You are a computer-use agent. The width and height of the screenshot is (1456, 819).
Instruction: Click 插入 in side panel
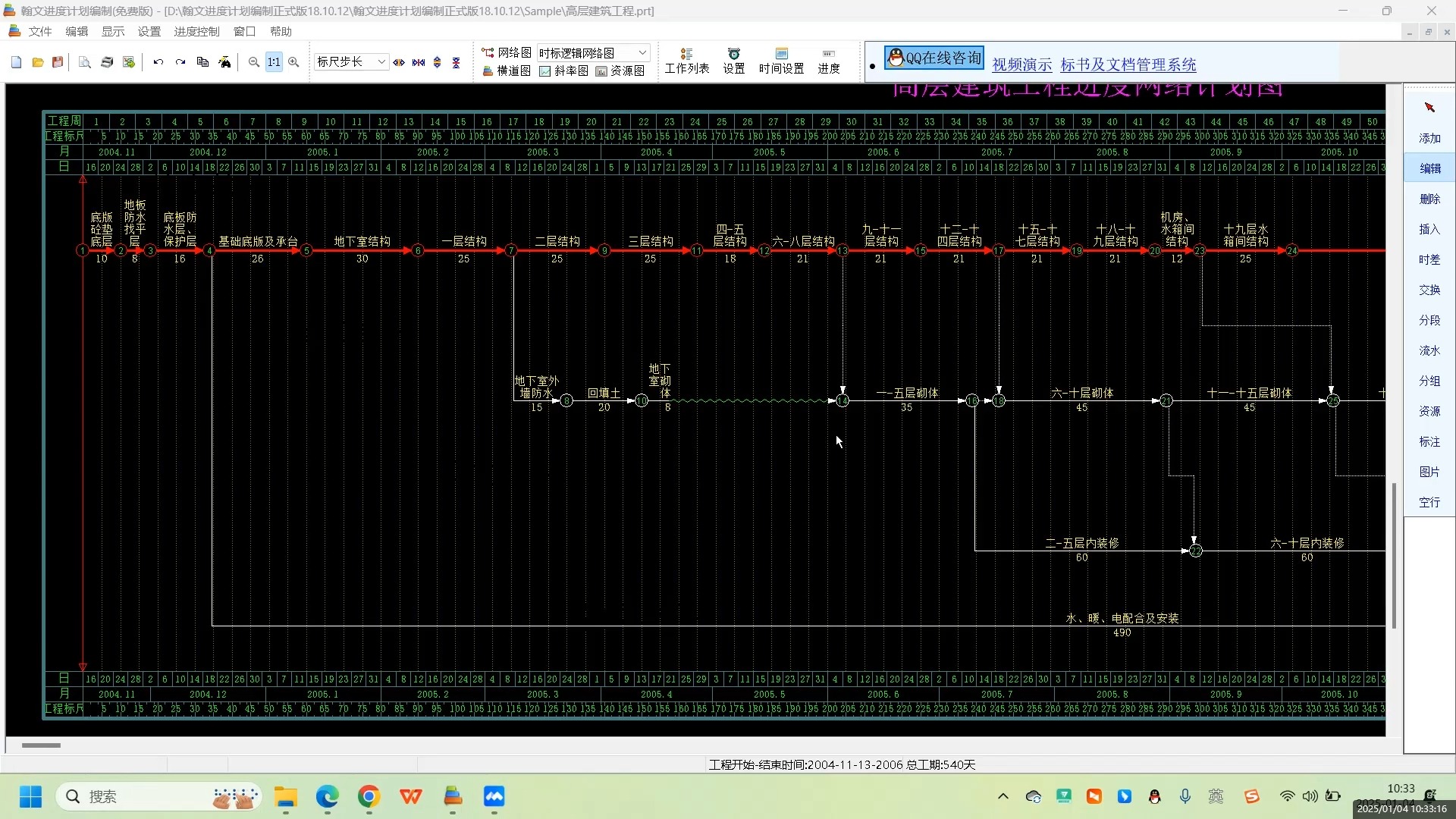1429,229
